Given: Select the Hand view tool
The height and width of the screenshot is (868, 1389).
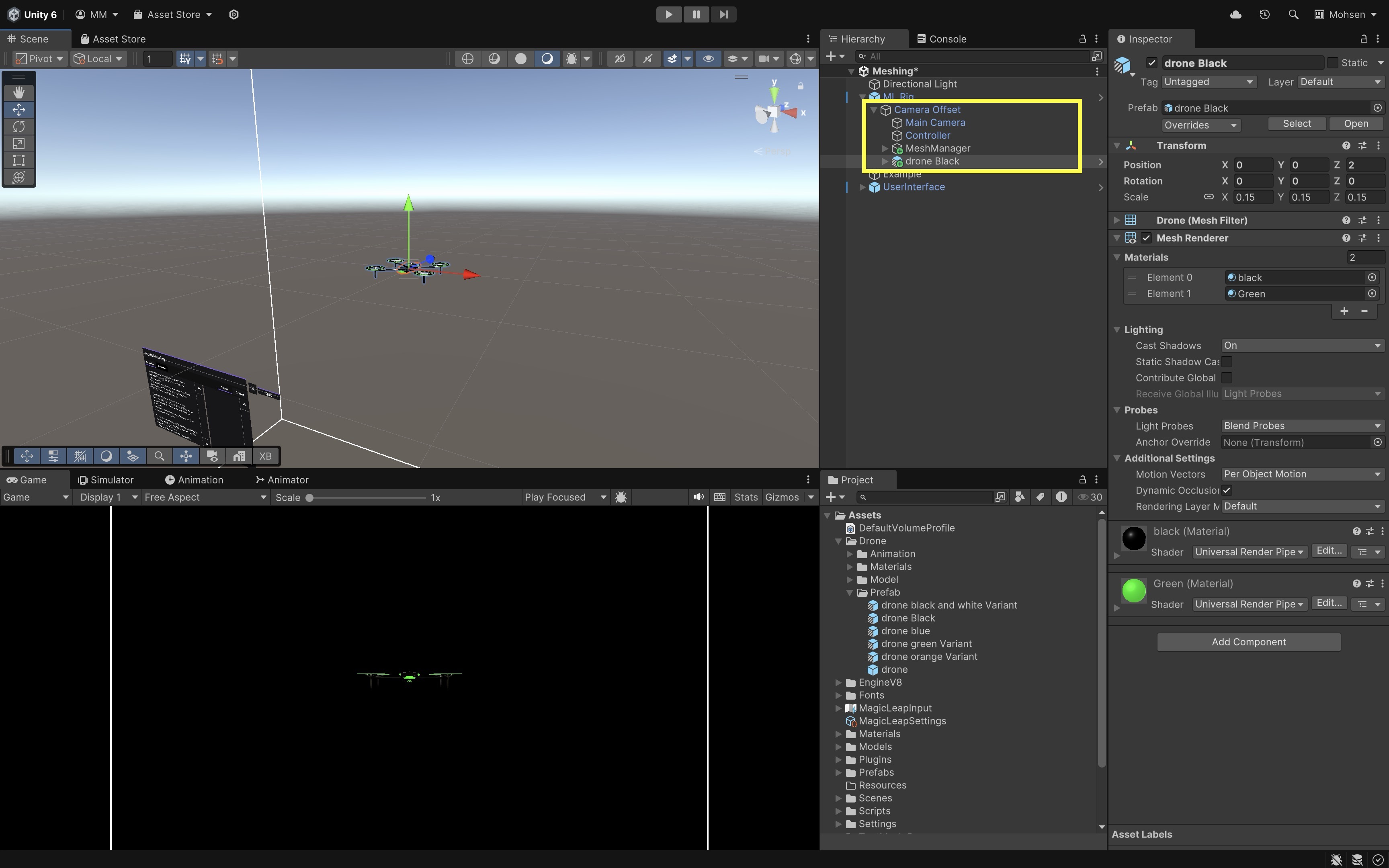Looking at the screenshot, I should click(18, 92).
